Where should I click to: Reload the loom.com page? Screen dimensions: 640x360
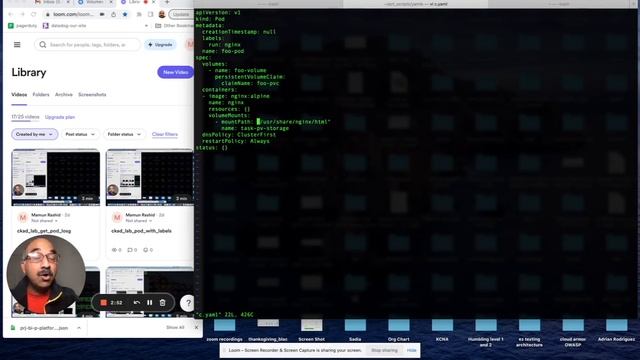[x=34, y=14]
